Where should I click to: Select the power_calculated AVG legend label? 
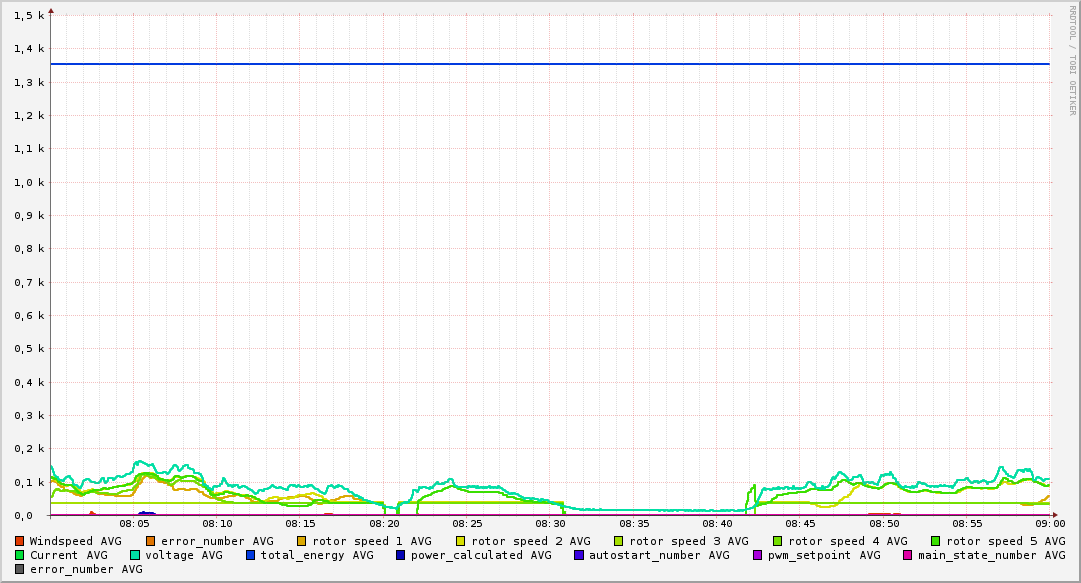(x=481, y=555)
